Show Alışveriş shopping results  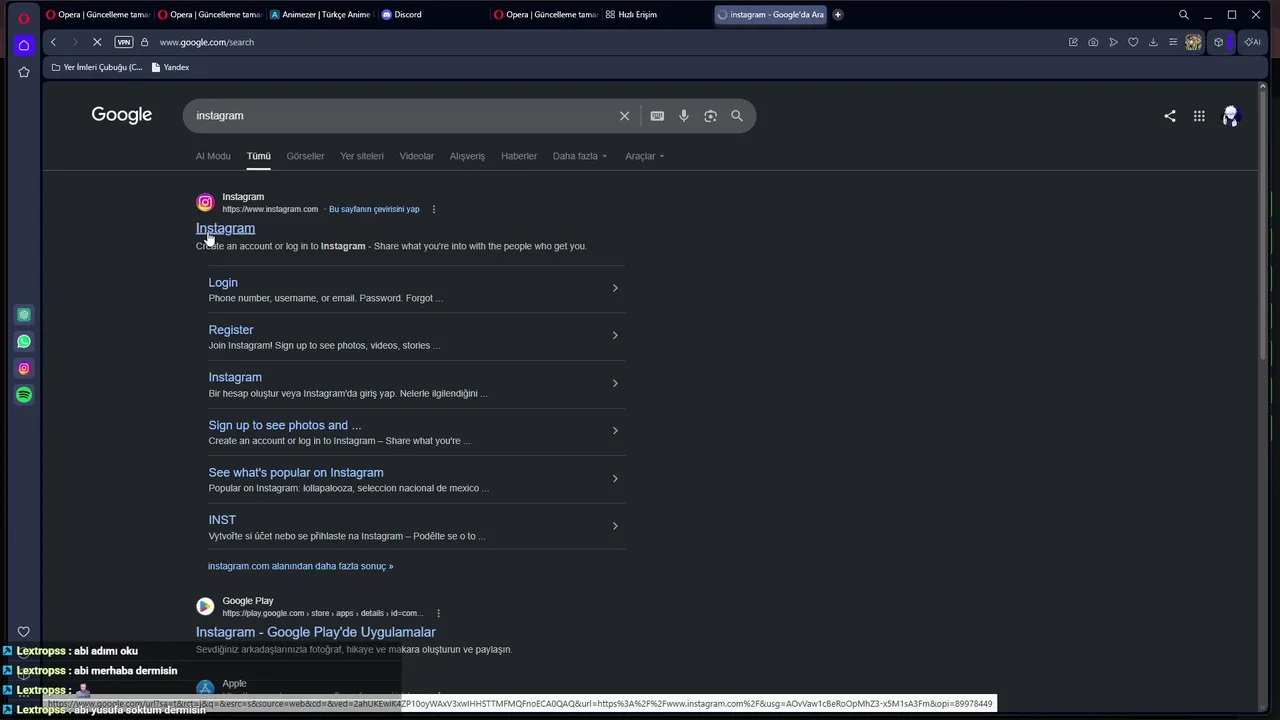click(x=467, y=156)
